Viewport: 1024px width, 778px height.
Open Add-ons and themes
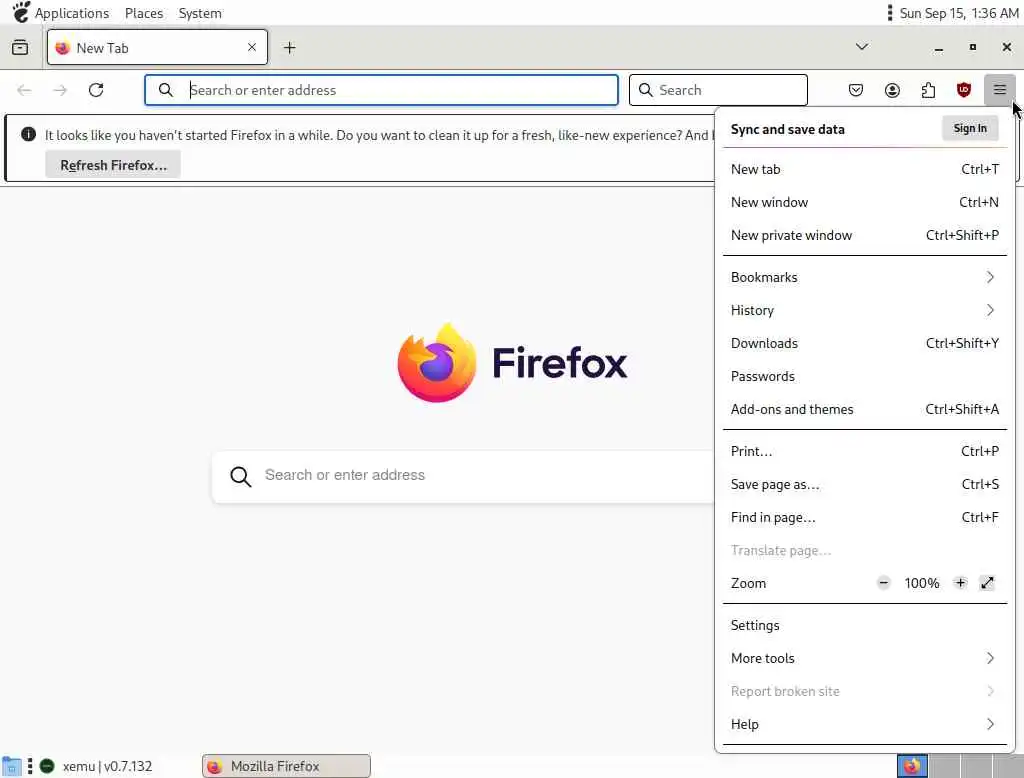pos(865,409)
